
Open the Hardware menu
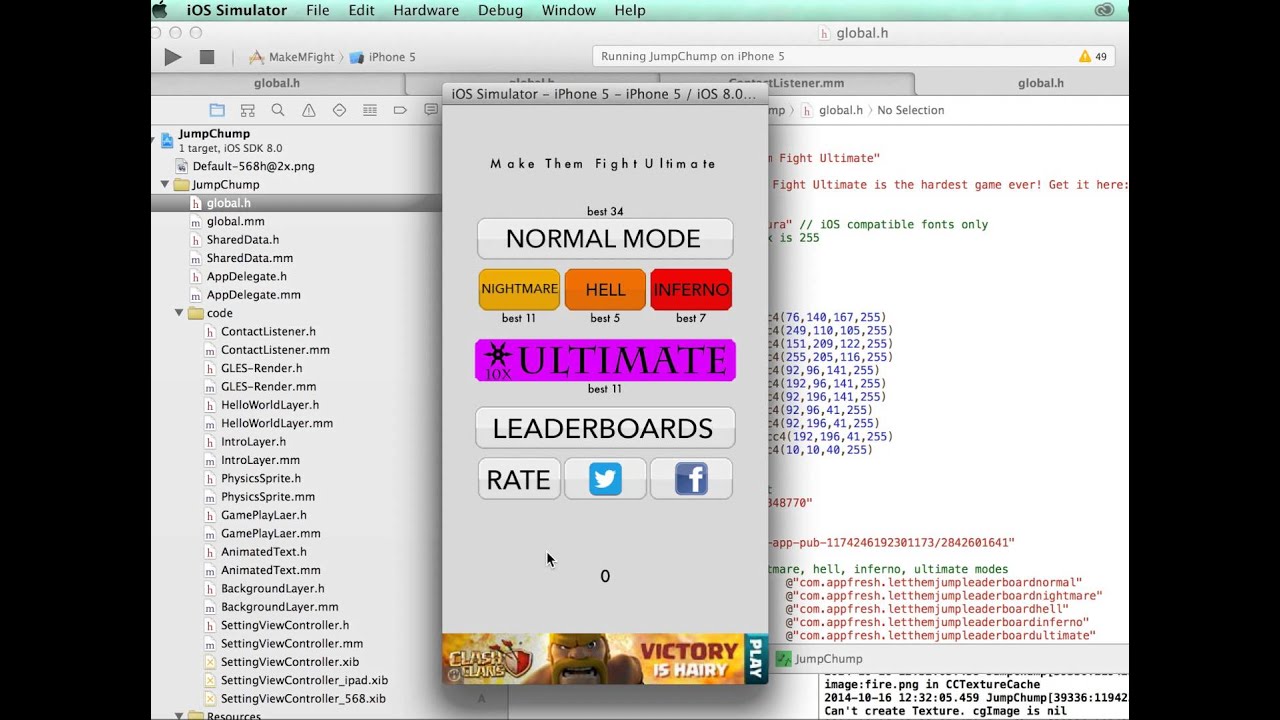426,10
